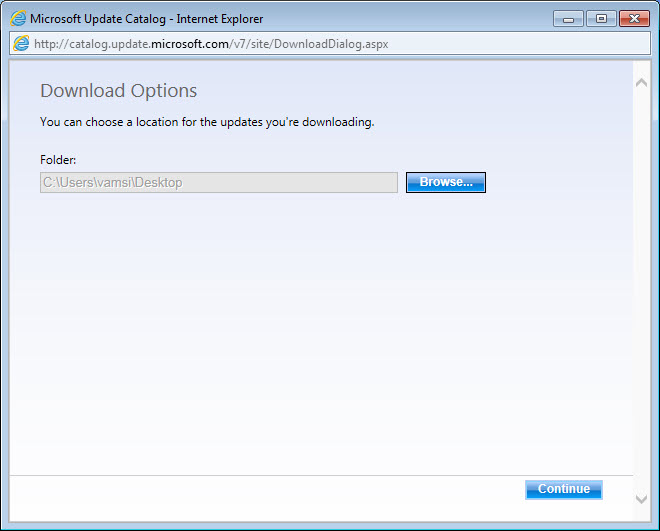The height and width of the screenshot is (531, 660).
Task: Click the Download Options heading
Action: (x=119, y=90)
